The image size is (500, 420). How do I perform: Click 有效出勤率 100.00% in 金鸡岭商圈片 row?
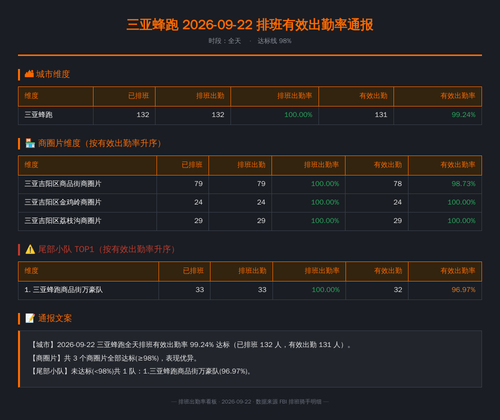(461, 202)
